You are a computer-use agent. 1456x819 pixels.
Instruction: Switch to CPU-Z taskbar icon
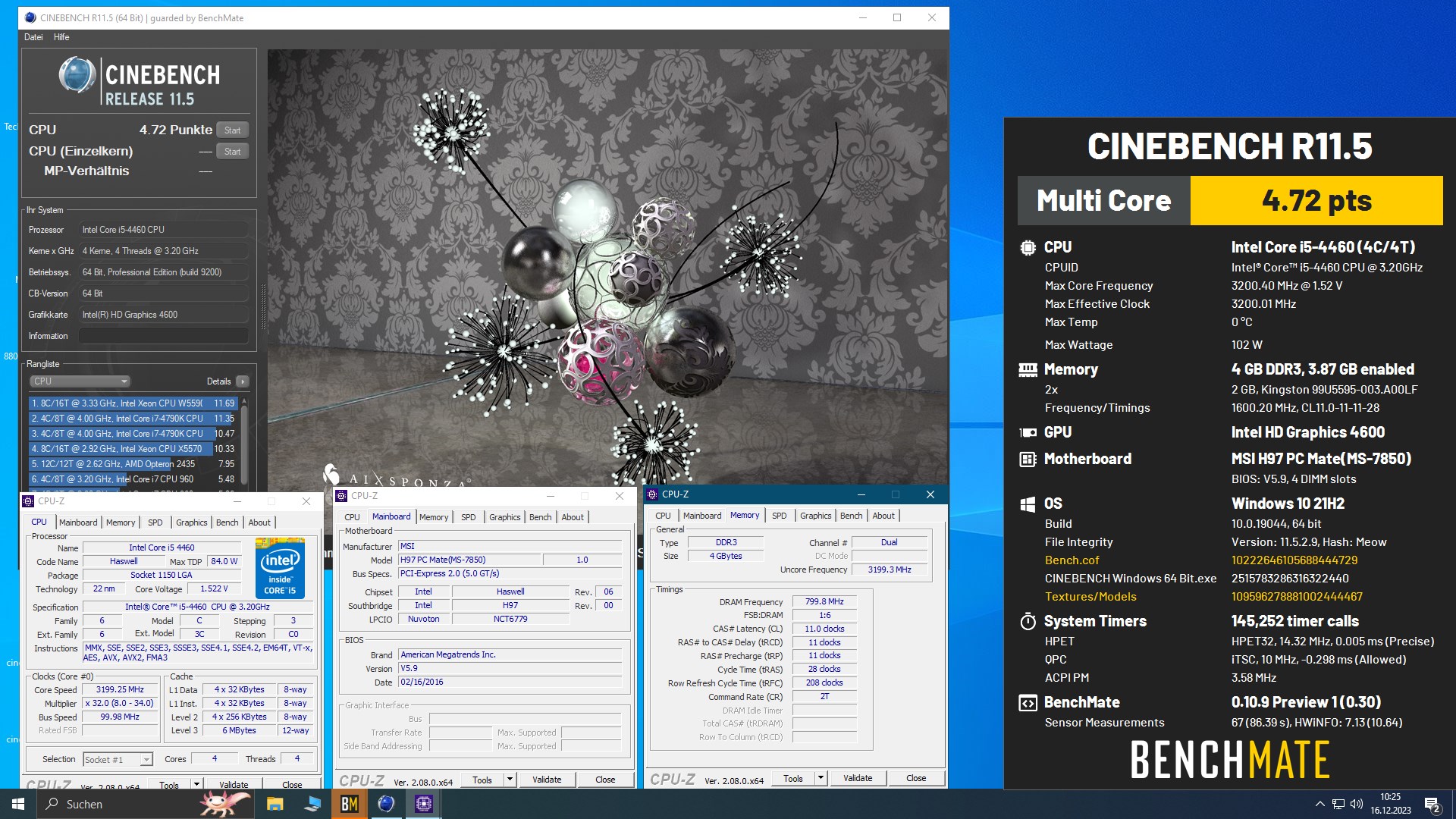423,804
